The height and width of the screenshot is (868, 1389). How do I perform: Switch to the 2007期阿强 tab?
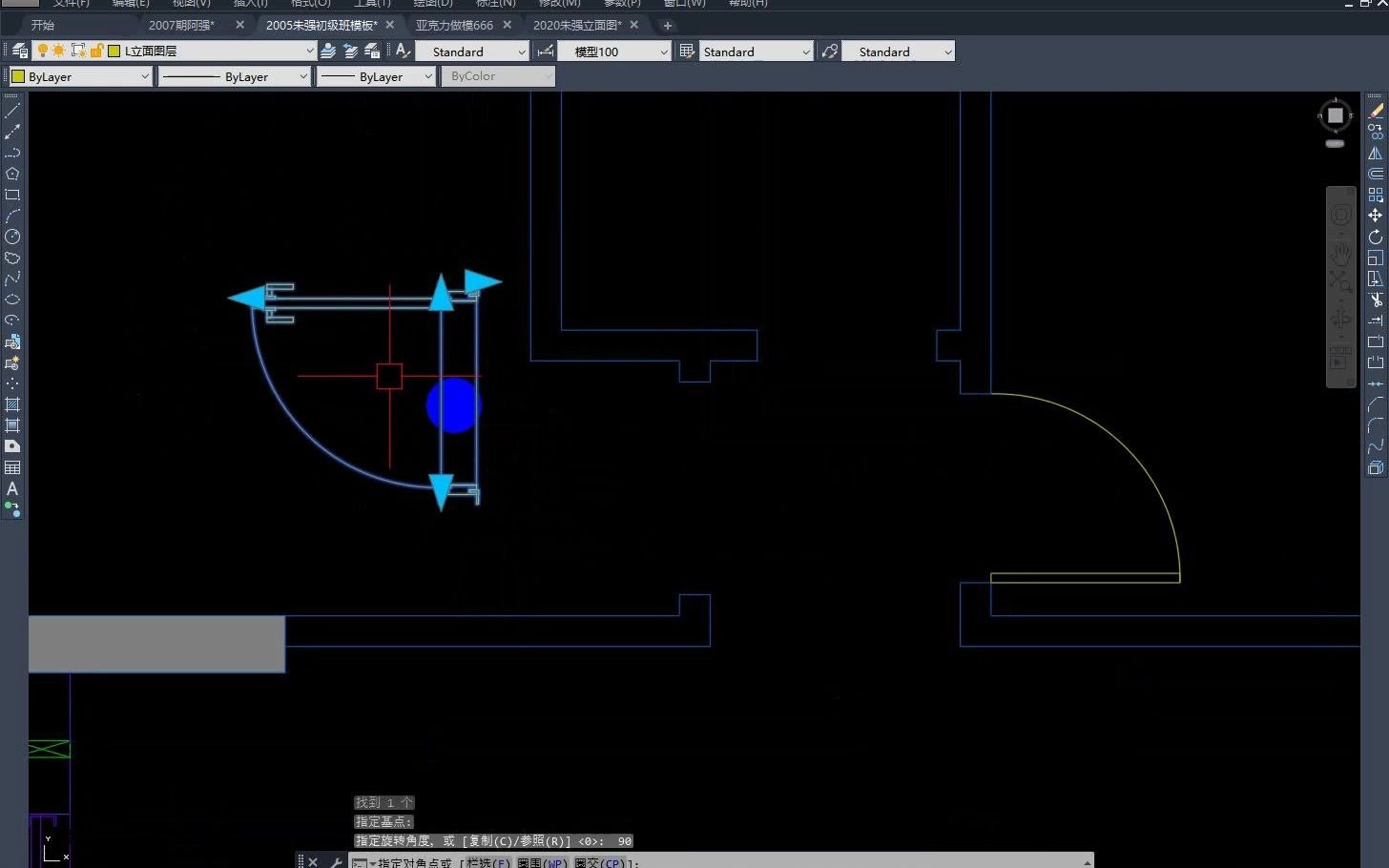tap(181, 25)
